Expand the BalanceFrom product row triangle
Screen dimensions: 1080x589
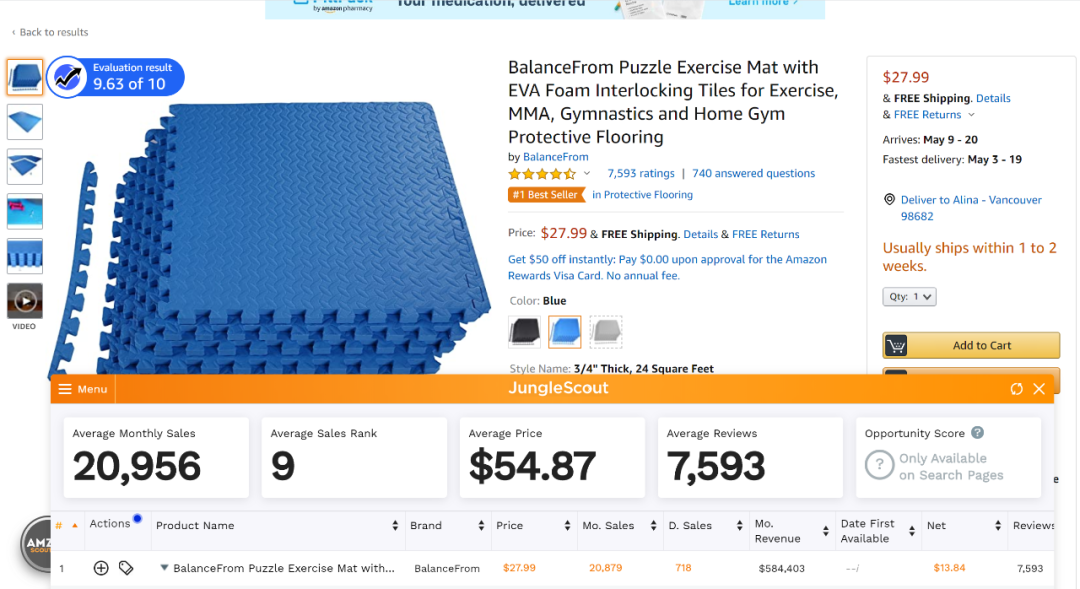(164, 567)
